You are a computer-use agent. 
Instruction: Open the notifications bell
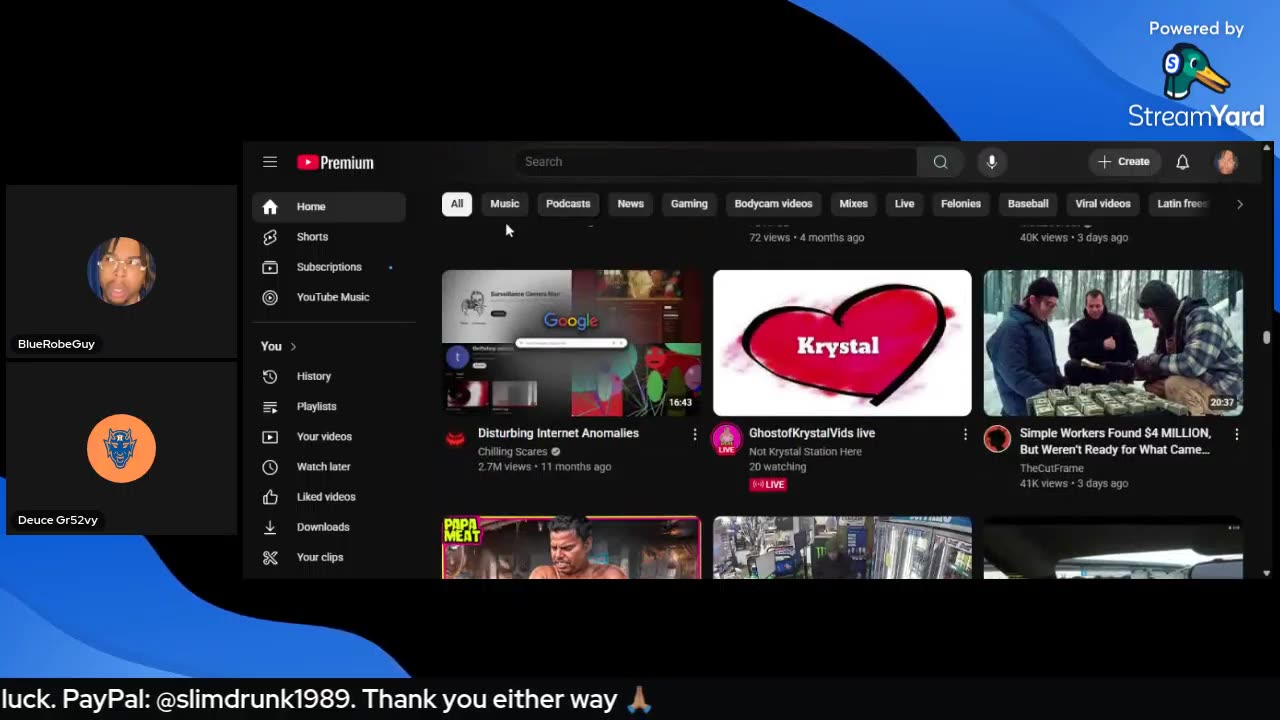(x=1182, y=162)
